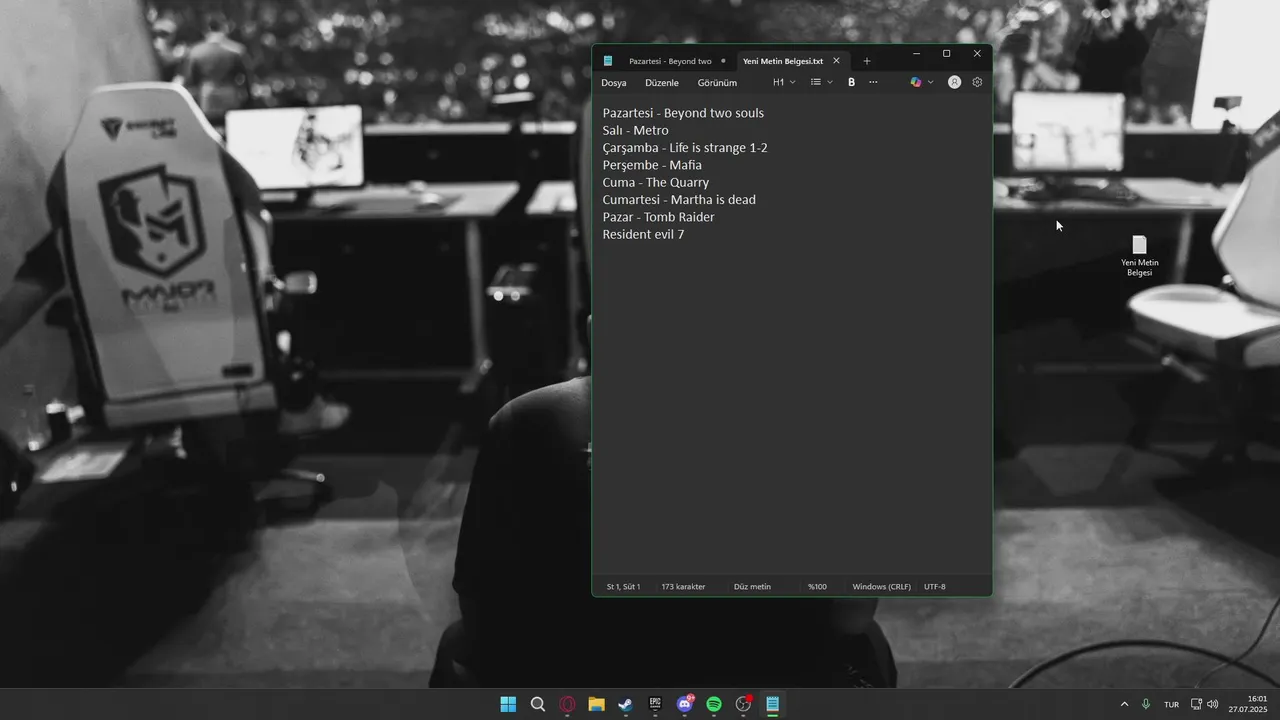Select the Yeni Metin Belgesi.txt tab
The image size is (1280, 720).
point(783,61)
